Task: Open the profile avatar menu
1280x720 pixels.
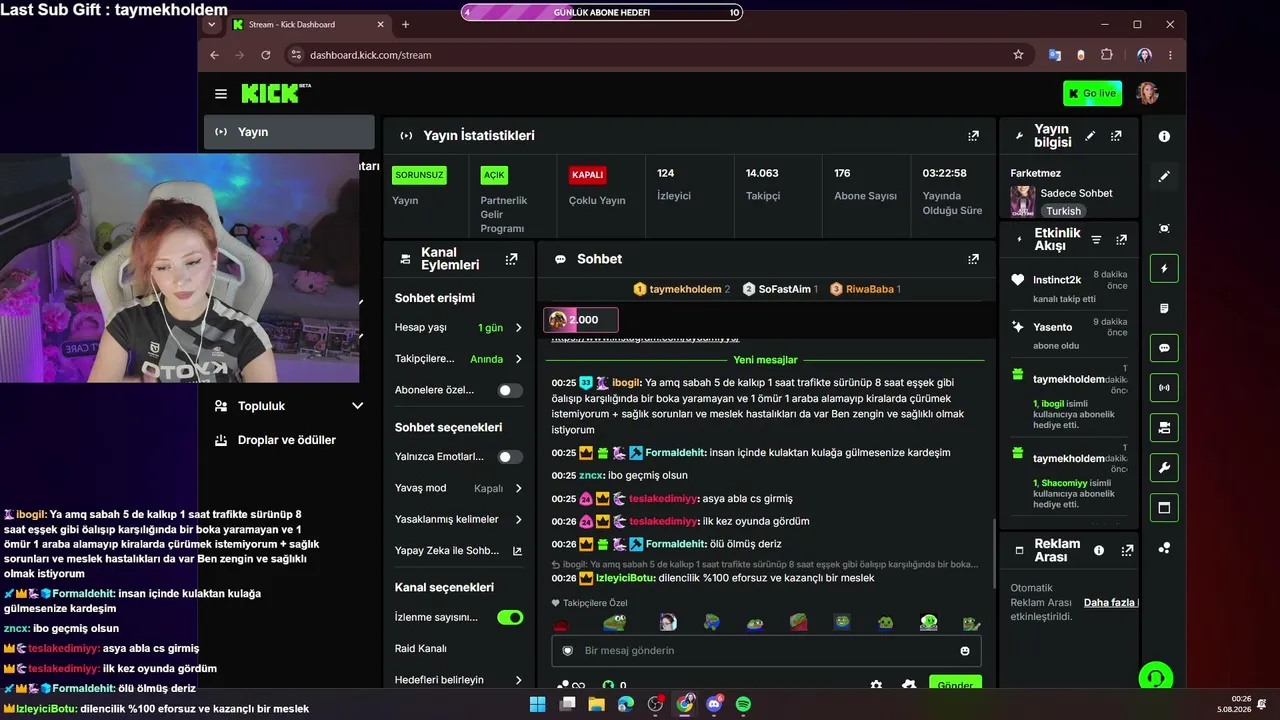Action: pyautogui.click(x=1147, y=94)
